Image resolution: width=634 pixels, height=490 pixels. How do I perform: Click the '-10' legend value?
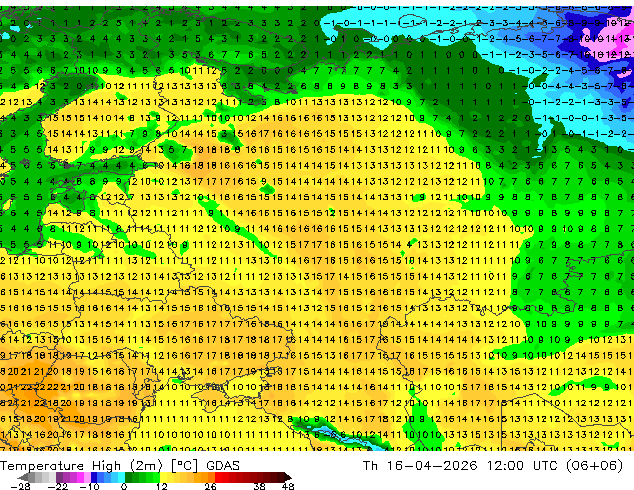[x=89, y=486]
